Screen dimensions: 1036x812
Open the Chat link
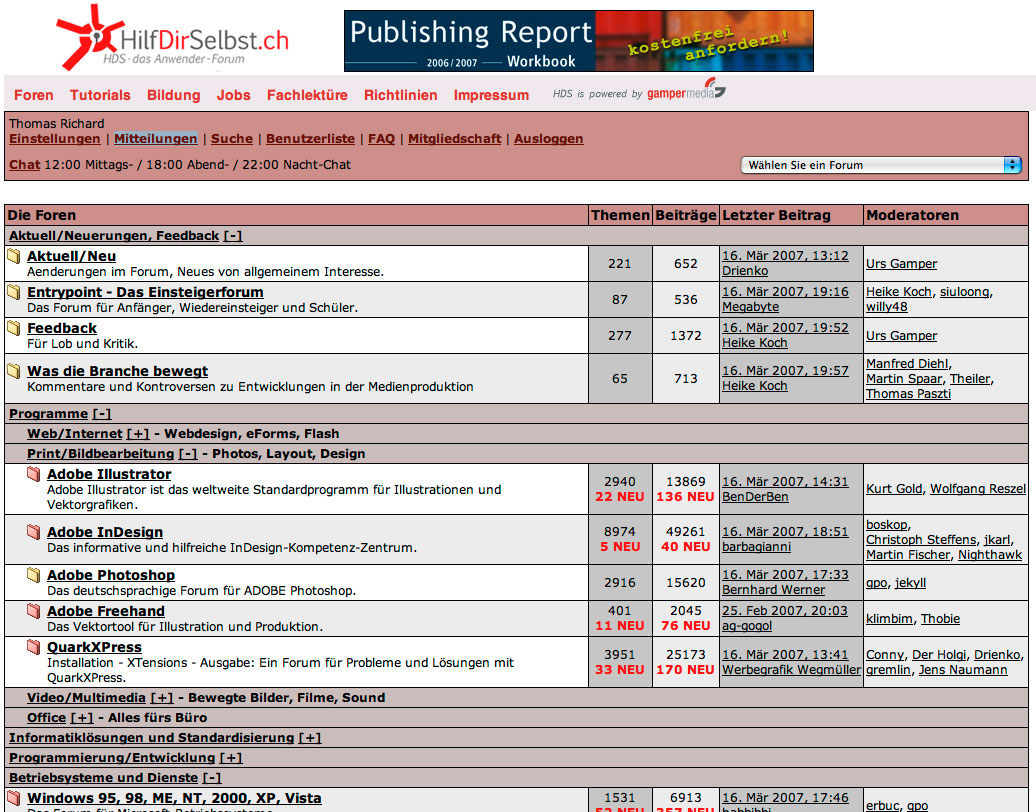pos(24,165)
